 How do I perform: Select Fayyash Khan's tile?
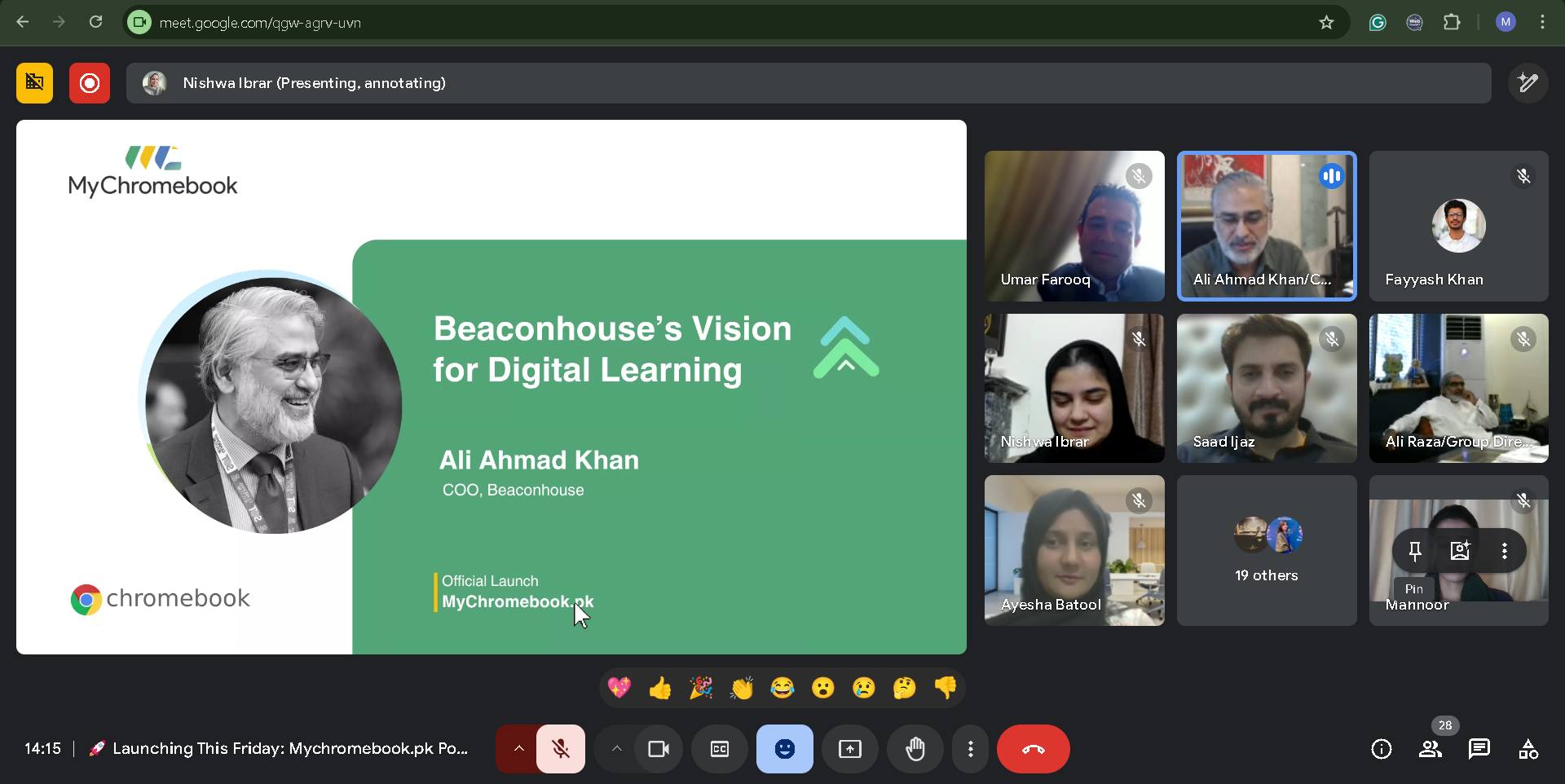coord(1459,226)
